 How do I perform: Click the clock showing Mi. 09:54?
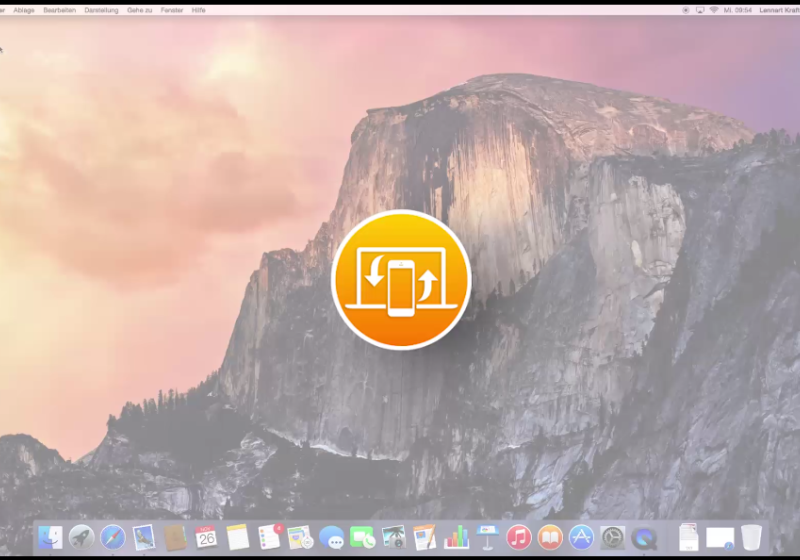pos(738,10)
